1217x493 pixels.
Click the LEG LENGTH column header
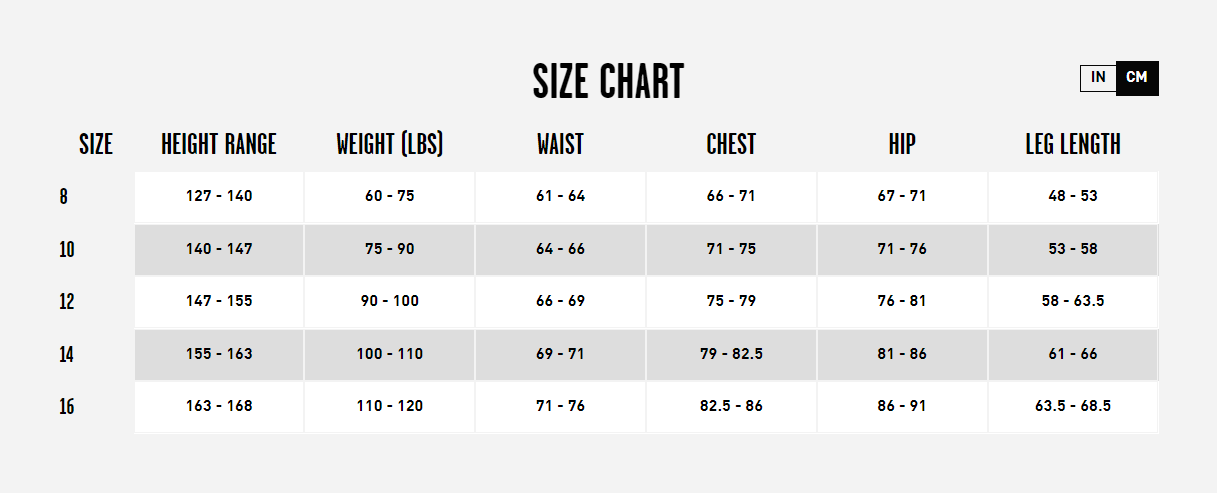[x=1073, y=144]
